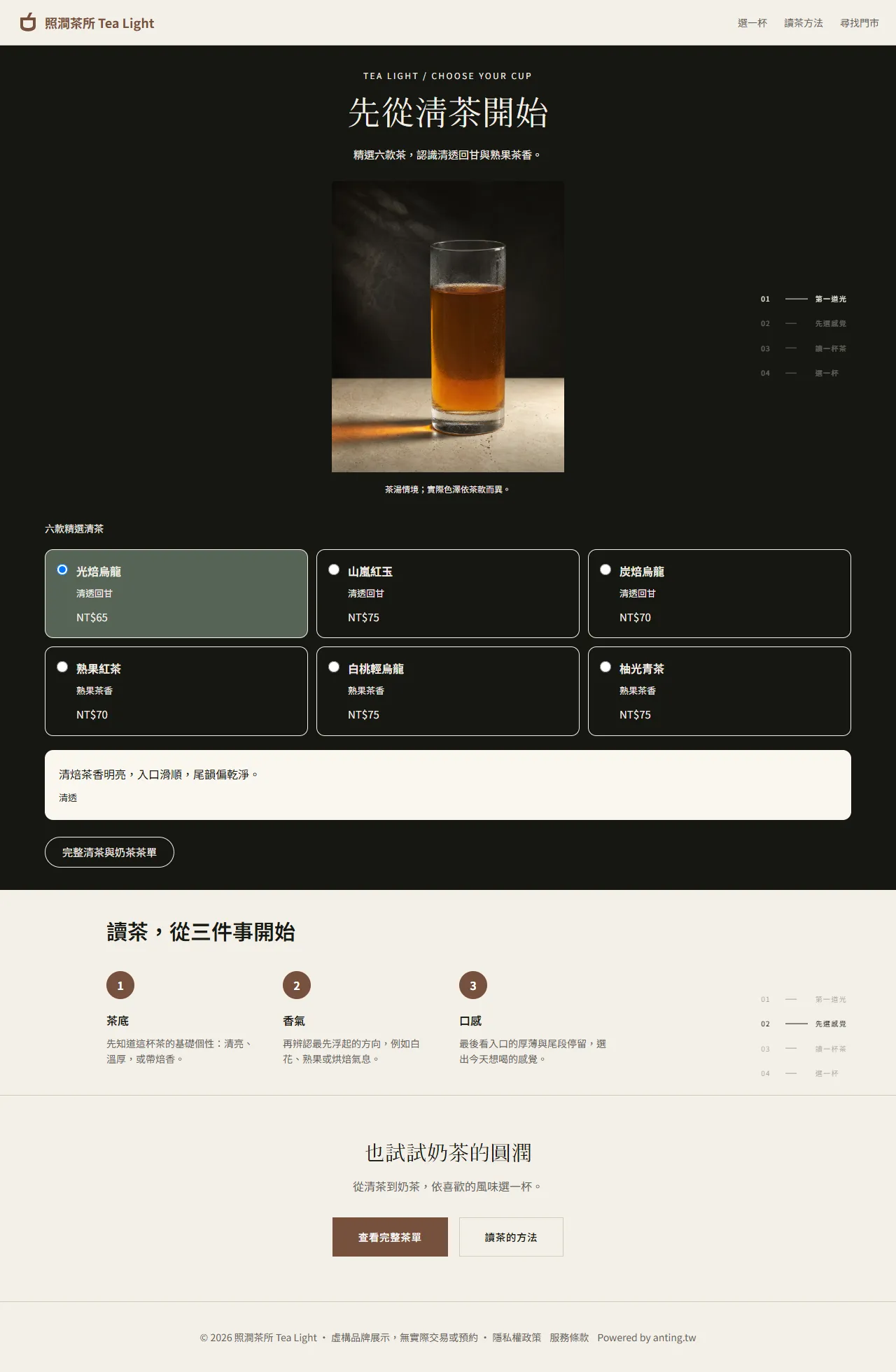Open the 服務條款 footer link
The width and height of the screenshot is (896, 1372).
pyautogui.click(x=569, y=1337)
